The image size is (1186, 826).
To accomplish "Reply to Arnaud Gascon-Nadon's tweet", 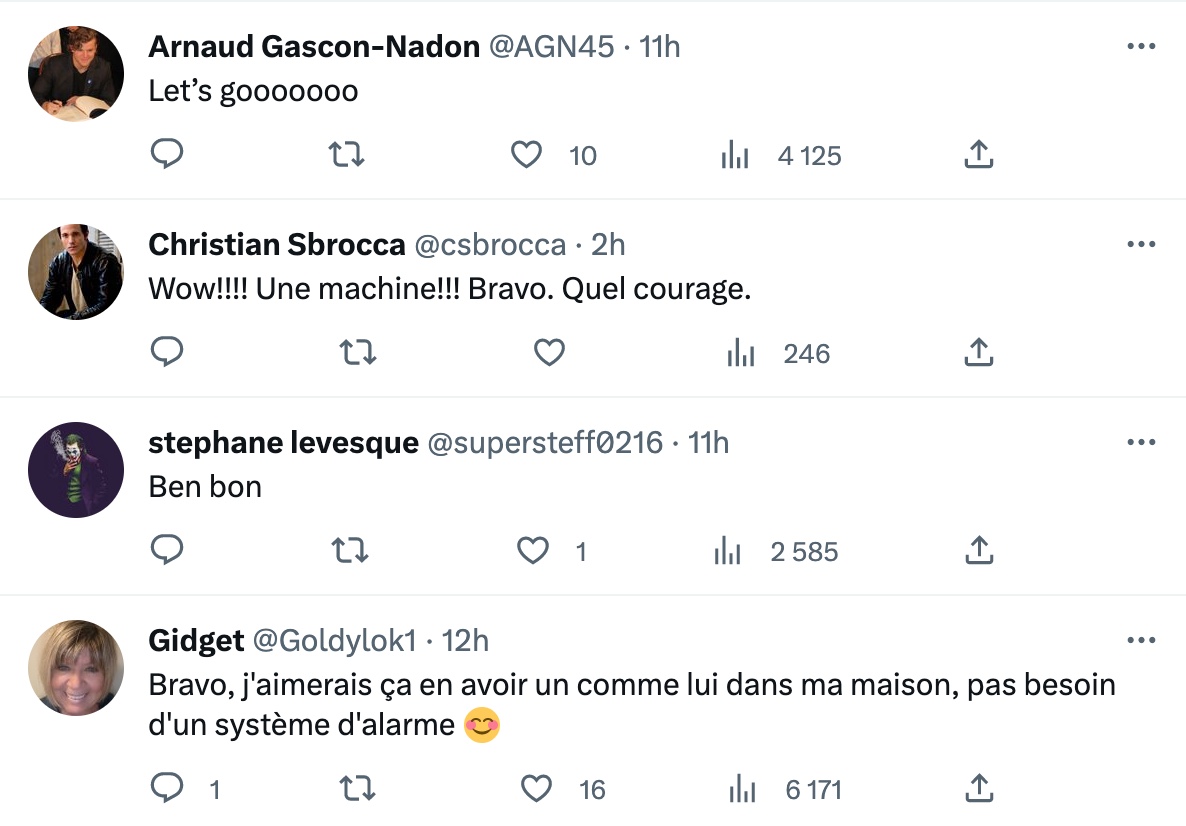I will (166, 155).
